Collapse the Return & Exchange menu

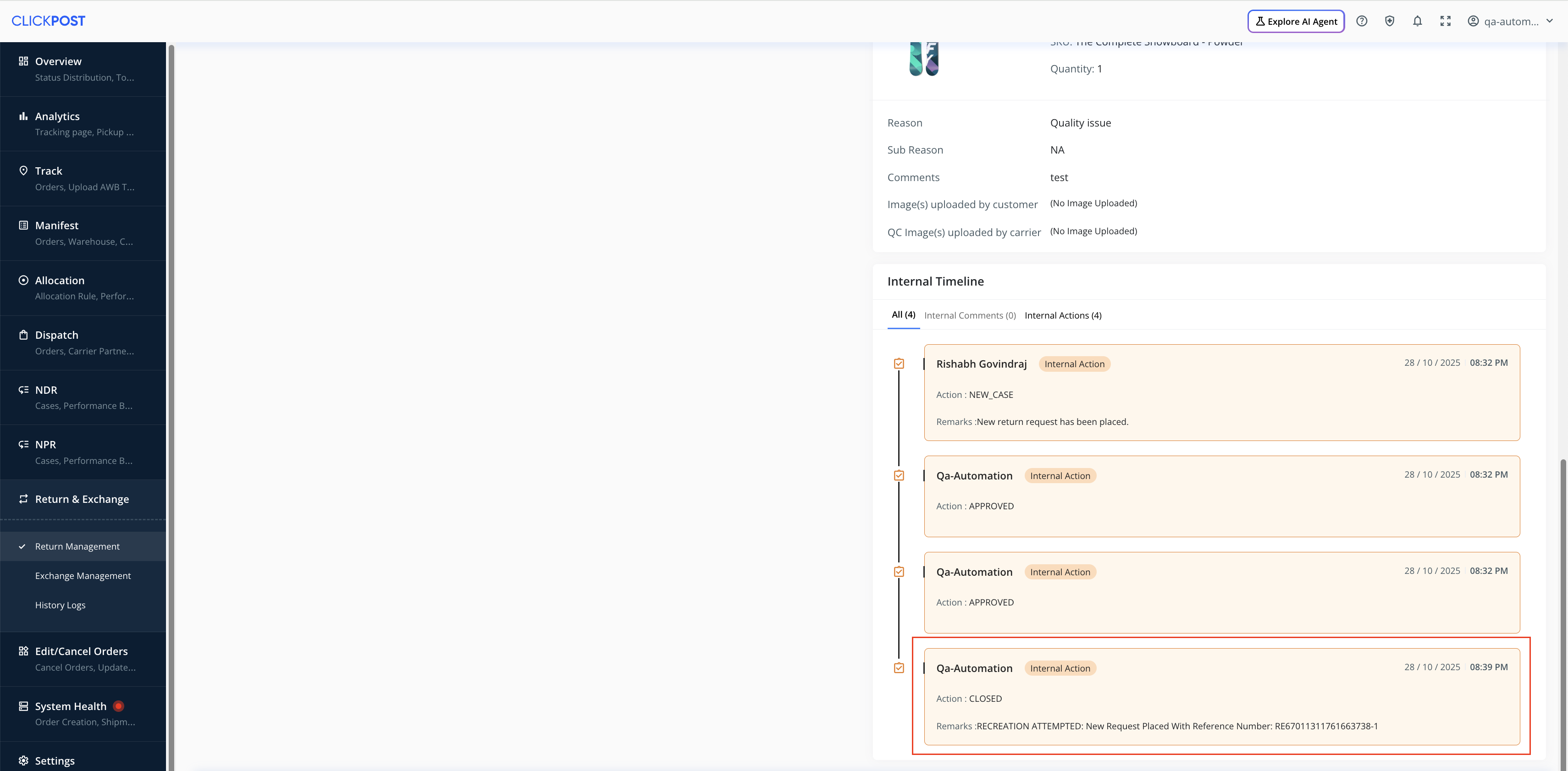coord(82,499)
